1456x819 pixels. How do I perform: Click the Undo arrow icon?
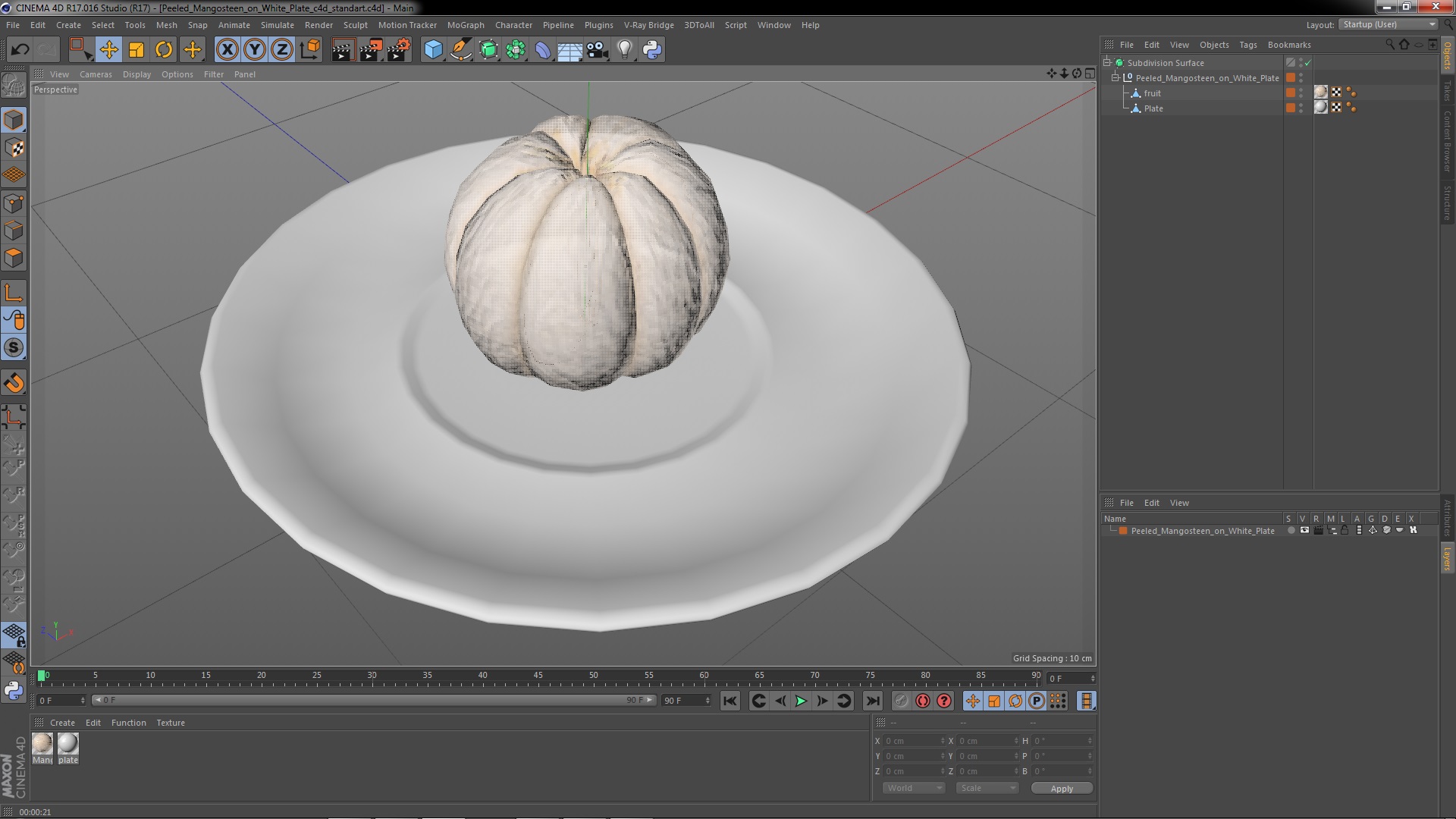coord(20,50)
